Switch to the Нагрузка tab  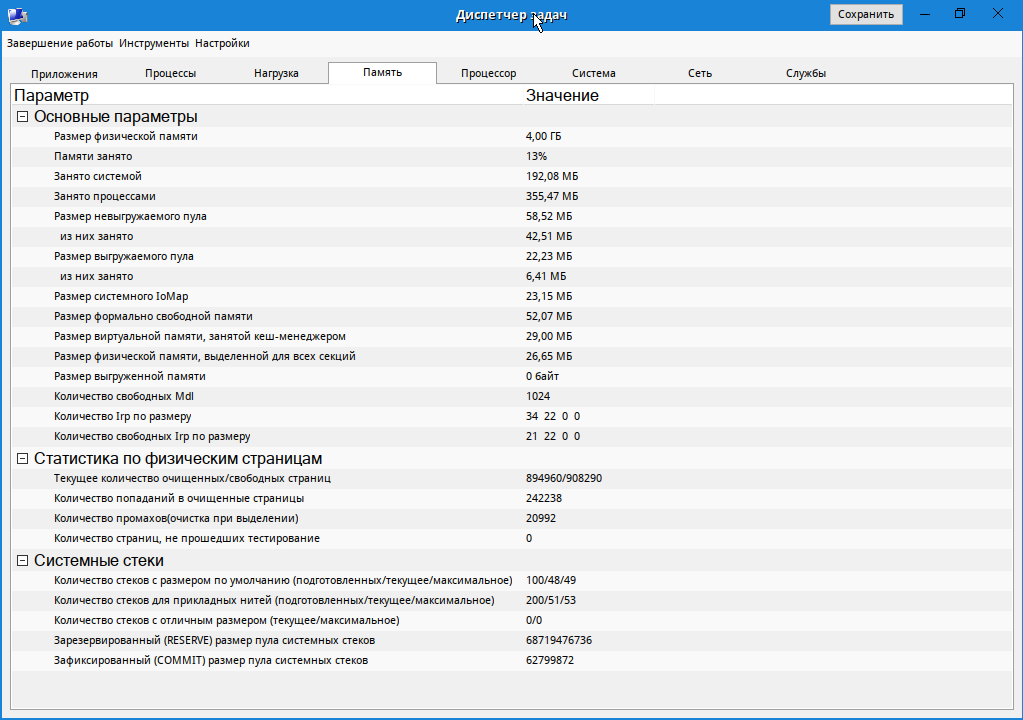276,74
